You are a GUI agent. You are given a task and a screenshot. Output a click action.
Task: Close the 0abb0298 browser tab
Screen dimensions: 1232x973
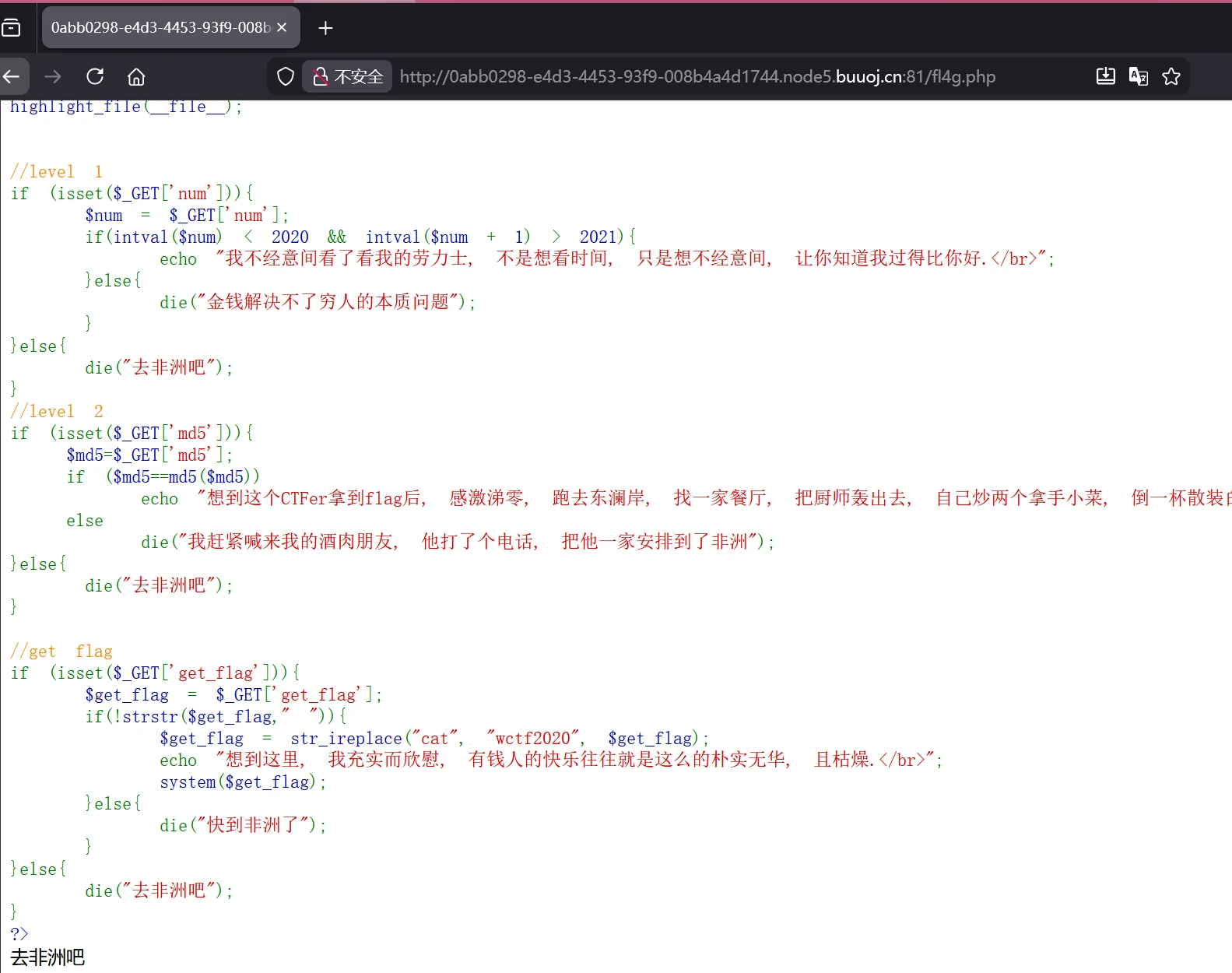(x=282, y=28)
